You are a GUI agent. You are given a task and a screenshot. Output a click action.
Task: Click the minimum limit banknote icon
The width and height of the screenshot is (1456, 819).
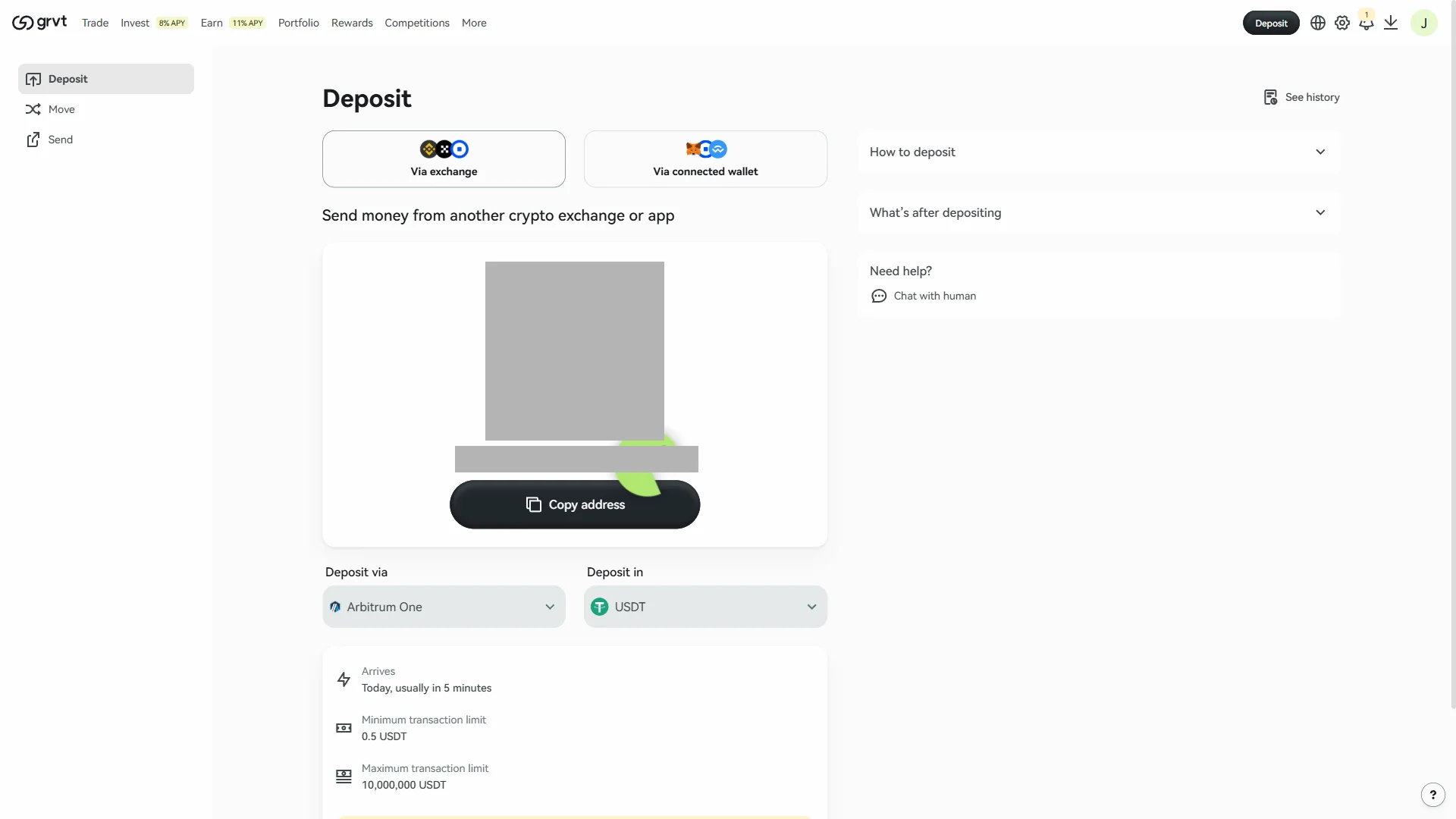point(344,728)
